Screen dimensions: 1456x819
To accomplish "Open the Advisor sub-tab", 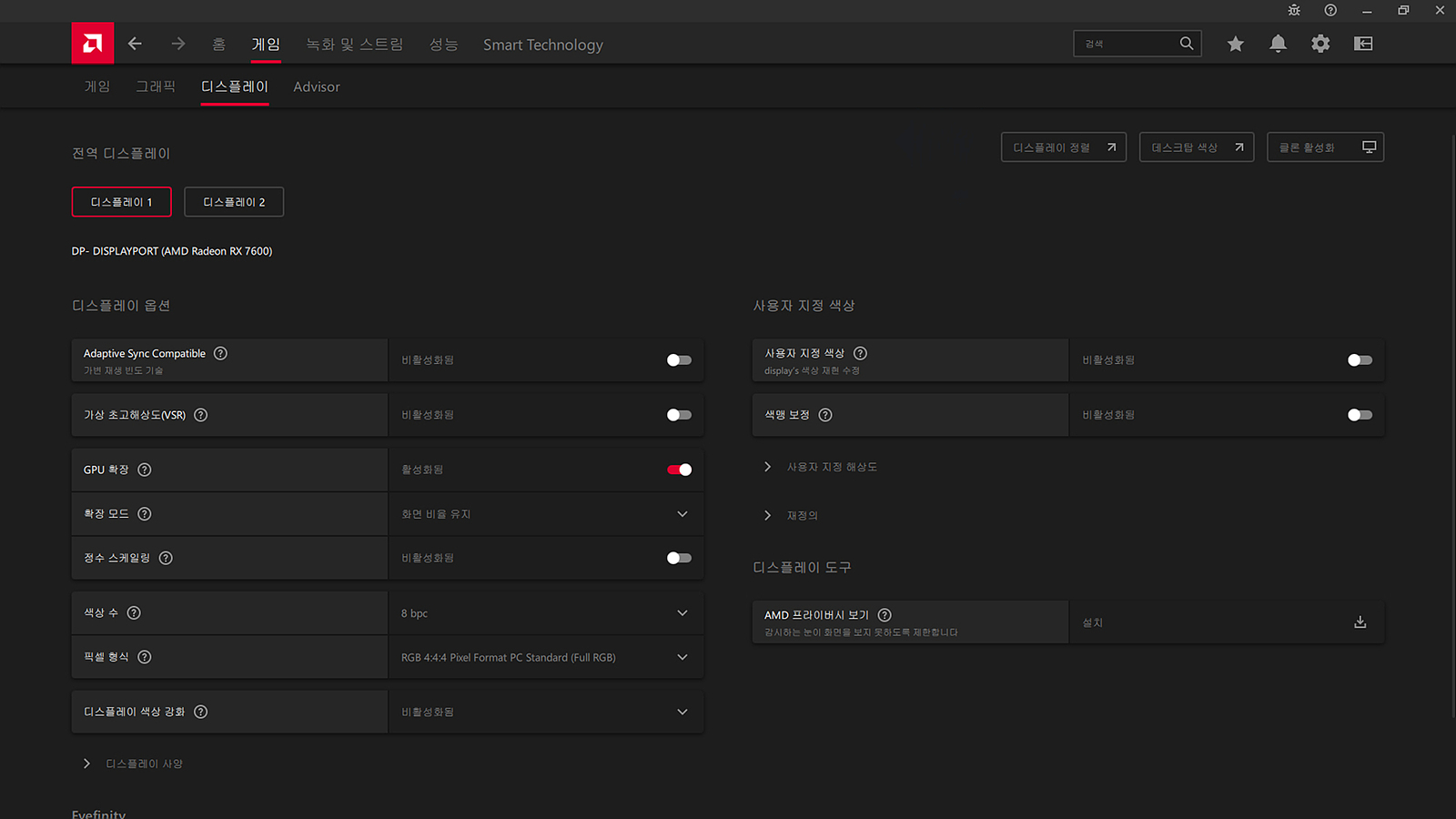I will tap(317, 87).
